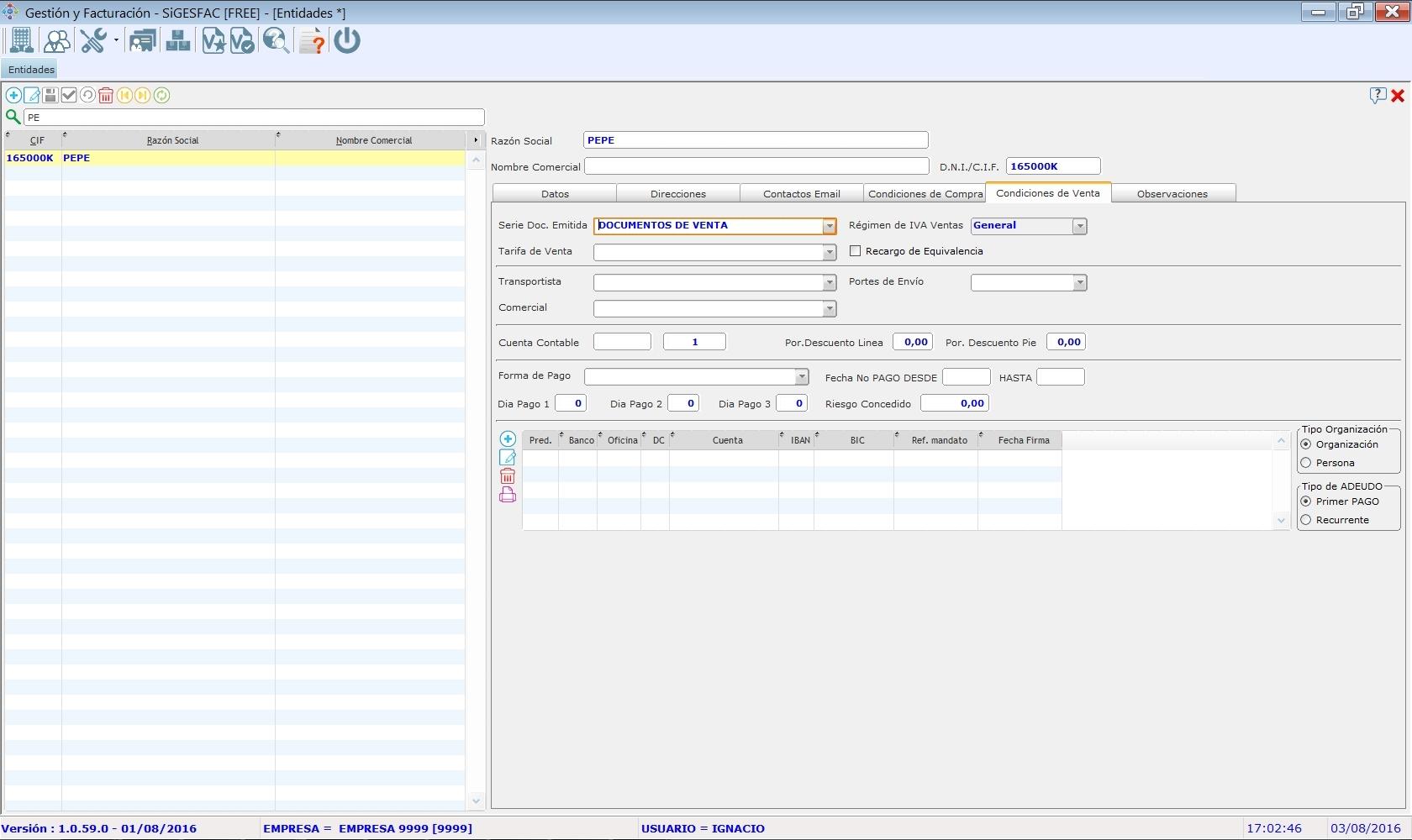Select the Recurrente radio button
1412x840 pixels.
(x=1305, y=519)
